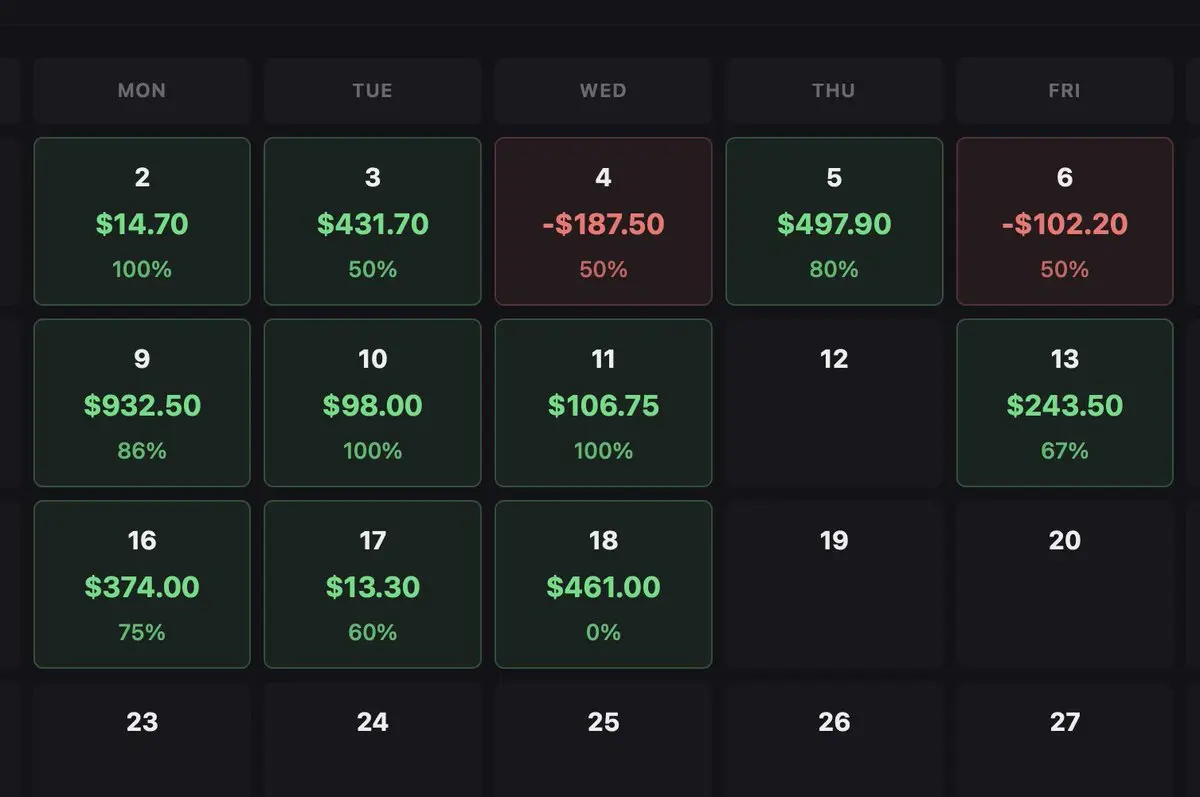
Task: Open the day 10 cell showing $98.00
Action: tap(372, 403)
